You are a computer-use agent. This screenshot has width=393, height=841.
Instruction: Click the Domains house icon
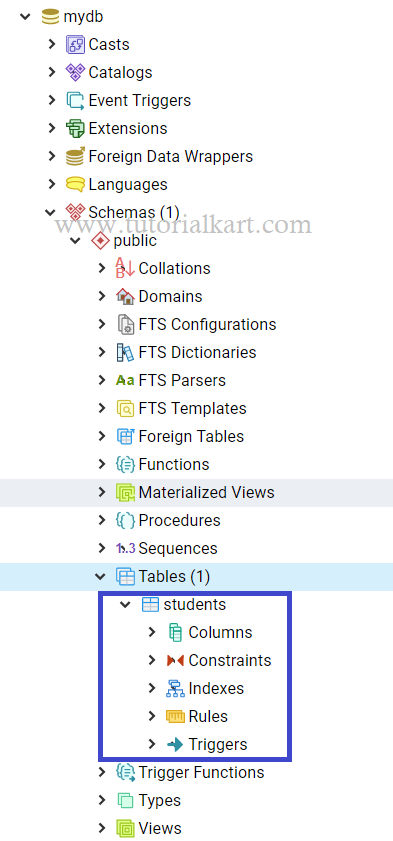click(125, 296)
